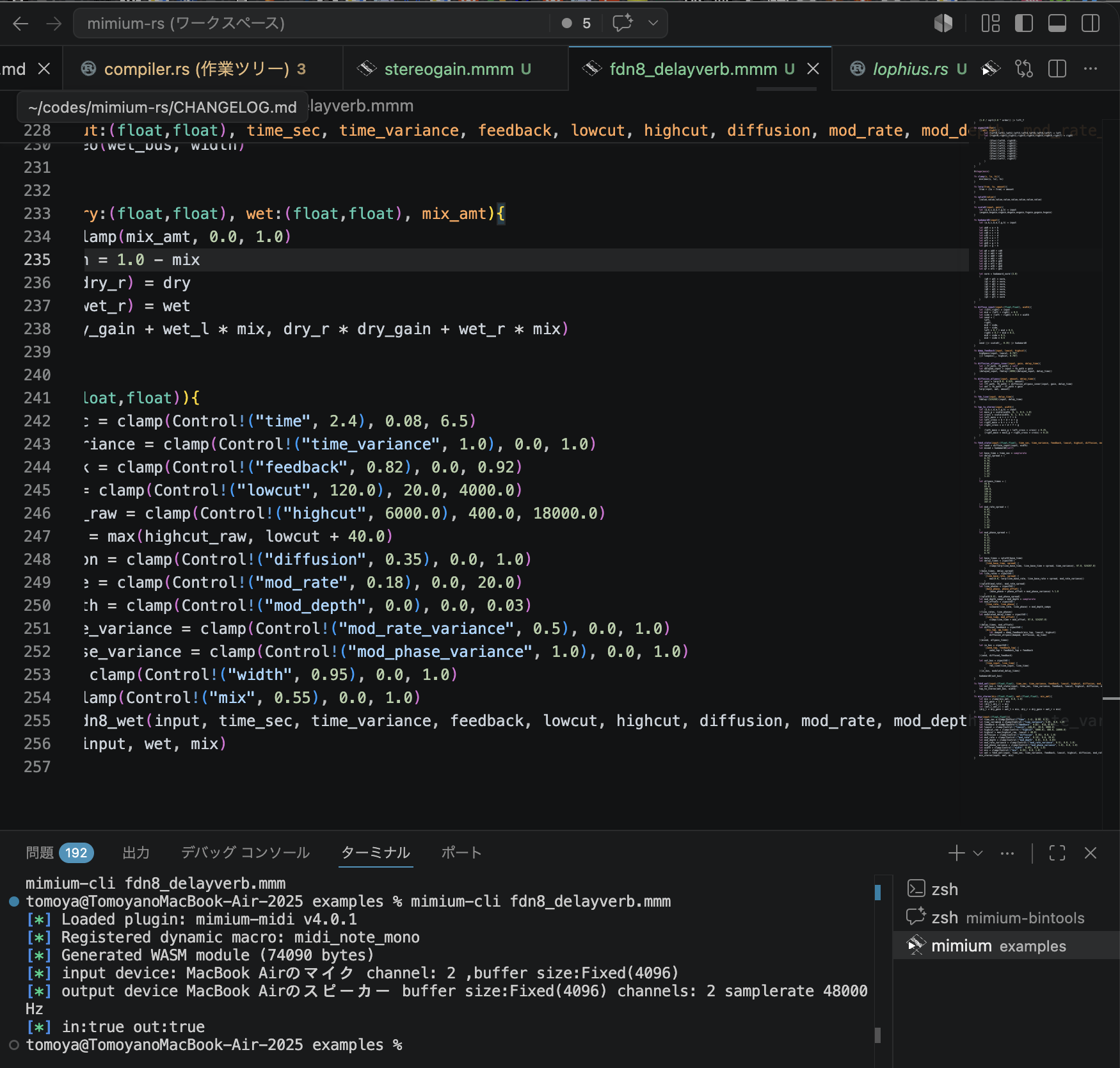Open the lophius.rs tab
Image resolution: width=1120 pixels, height=1068 pixels.
pos(910,69)
